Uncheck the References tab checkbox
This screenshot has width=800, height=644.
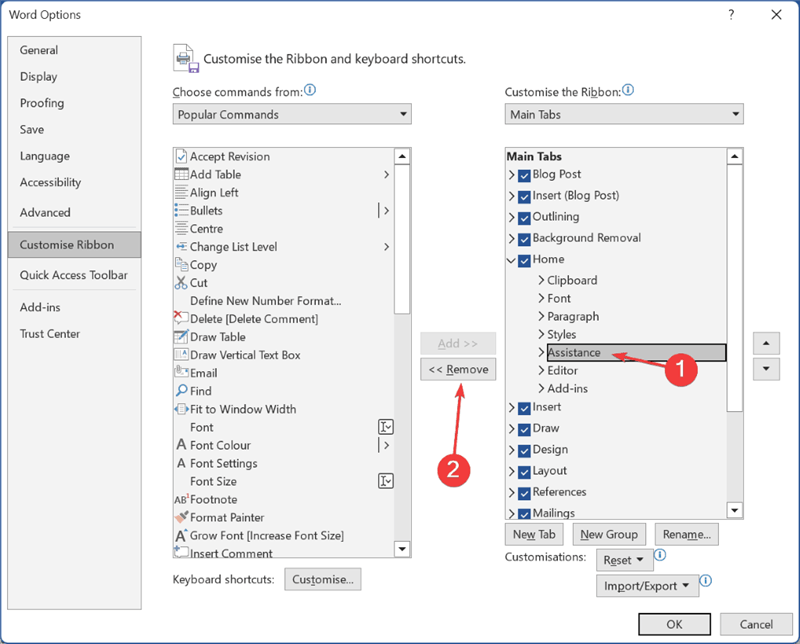click(524, 493)
